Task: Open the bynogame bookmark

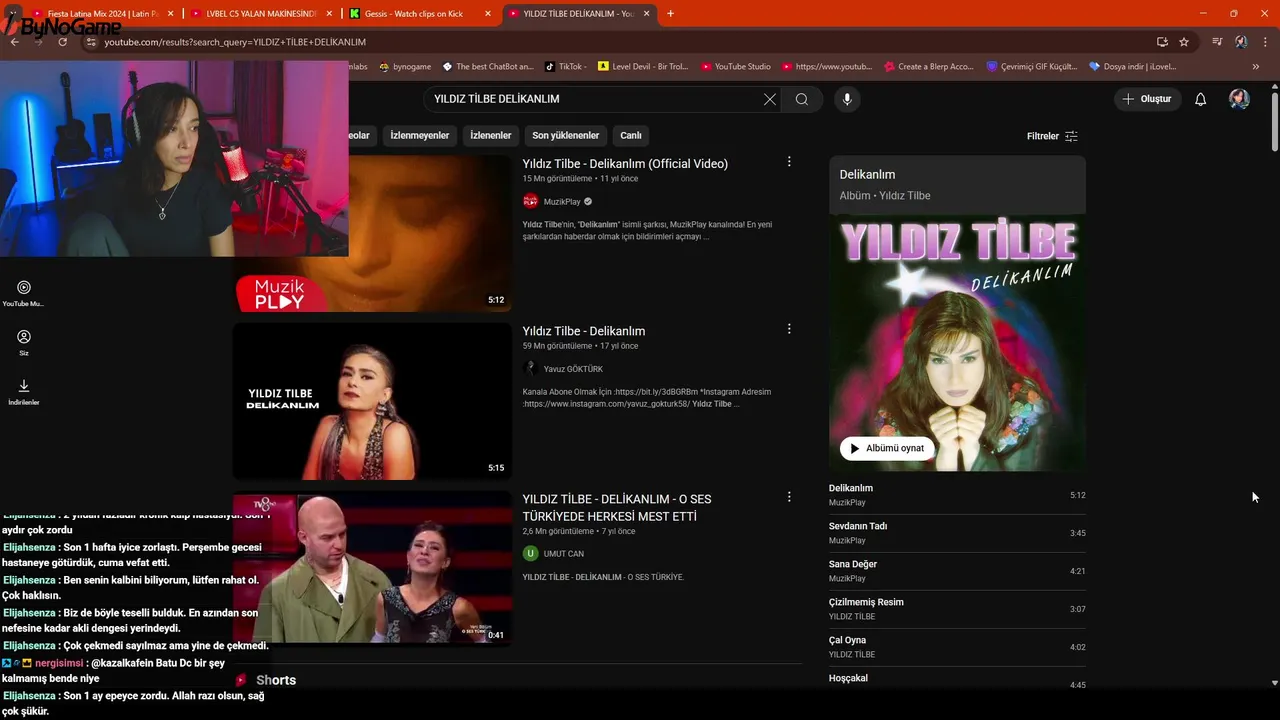Action: [405, 67]
